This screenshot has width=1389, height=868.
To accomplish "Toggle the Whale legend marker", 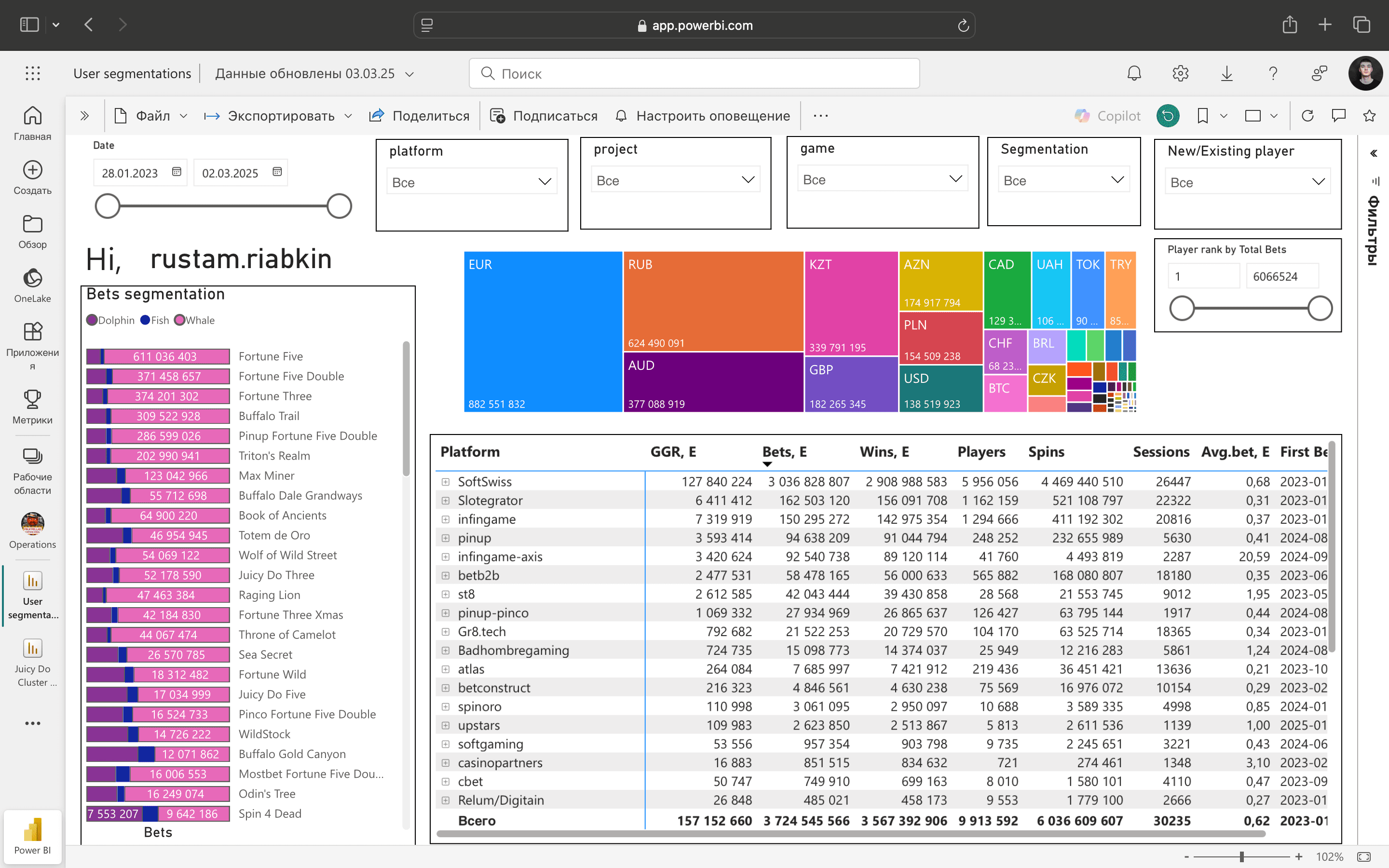I will [179, 320].
